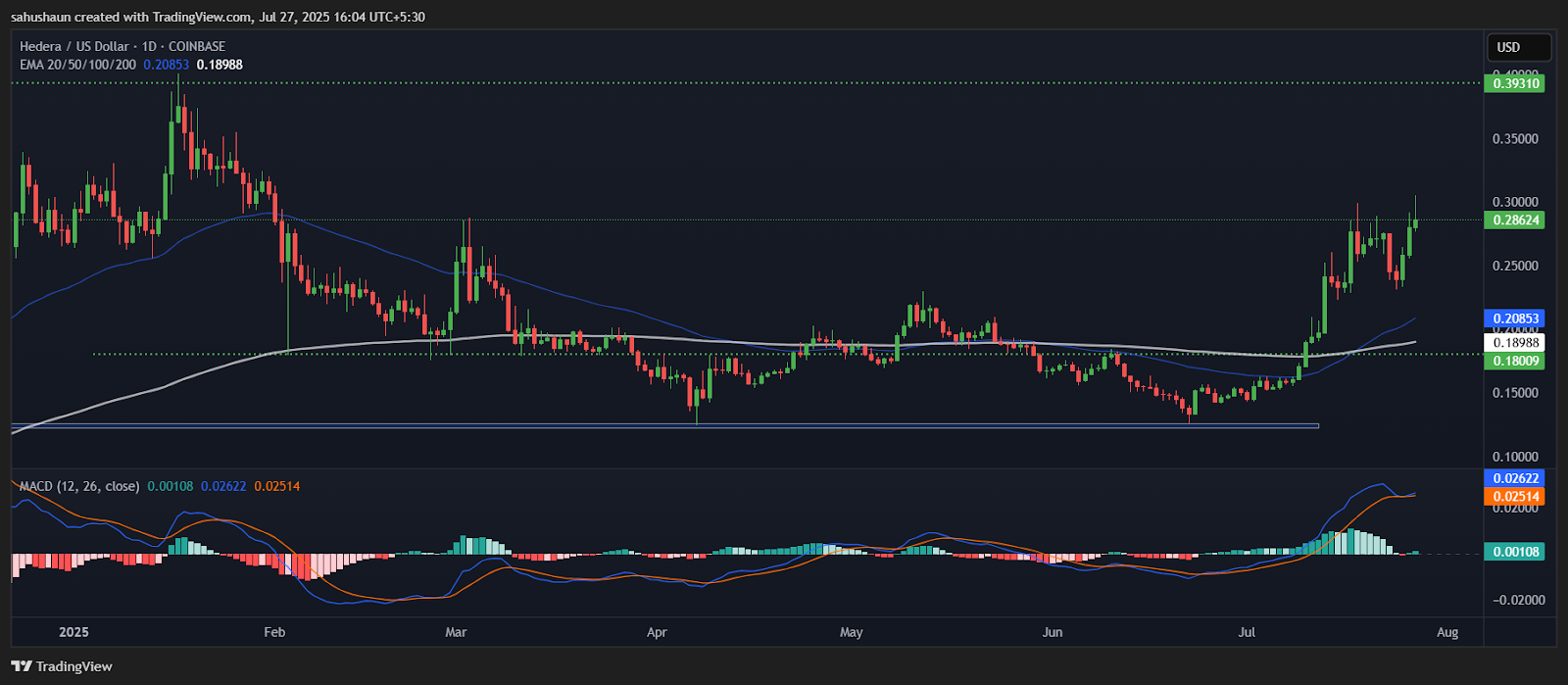This screenshot has width=1568, height=685.
Task: Click the orange 0.02514 value in MACD legend
Action: tap(277, 486)
